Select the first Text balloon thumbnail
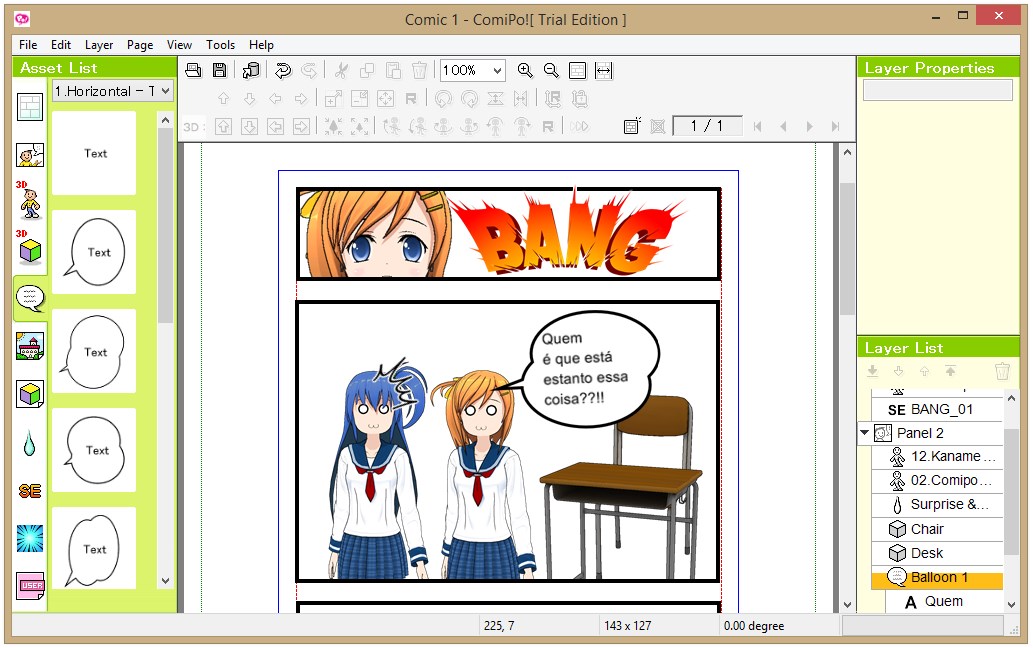Screen dimensions: 1033x648 click(94, 153)
